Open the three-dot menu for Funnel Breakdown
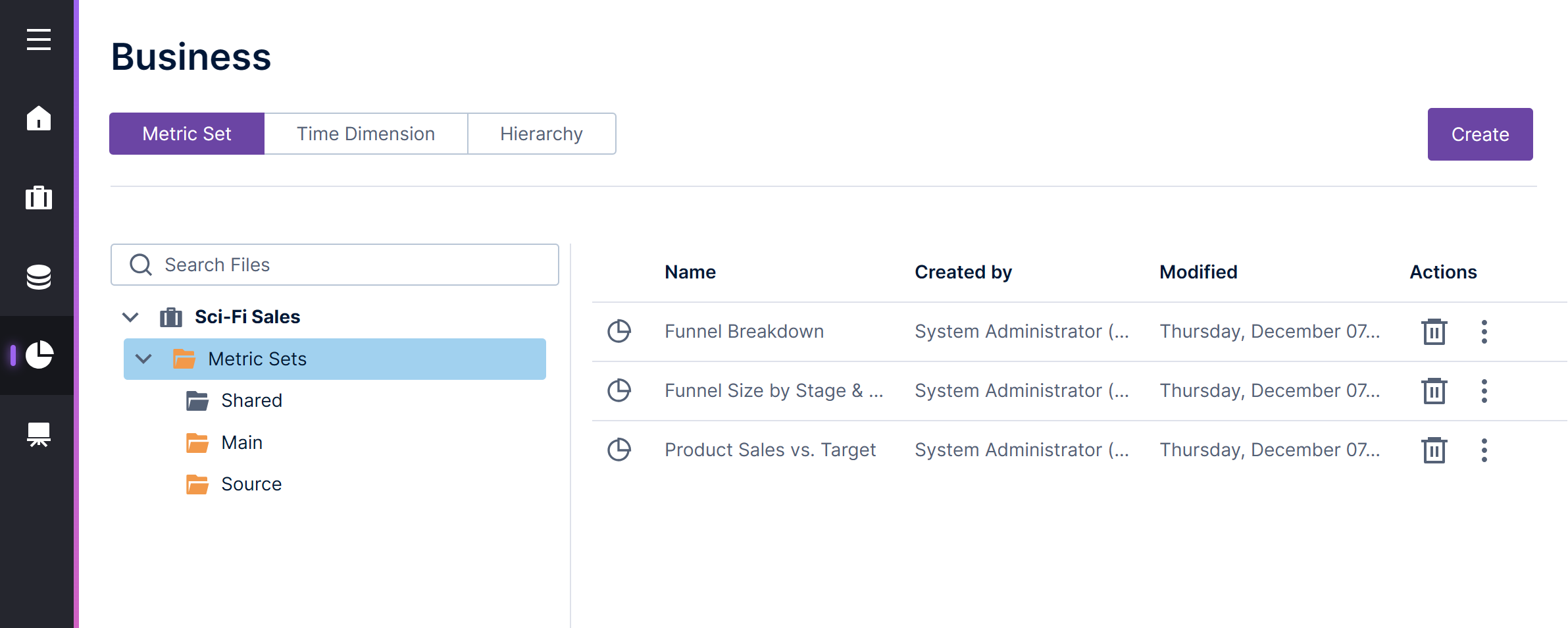Image resolution: width=1568 pixels, height=628 pixels. (x=1484, y=332)
